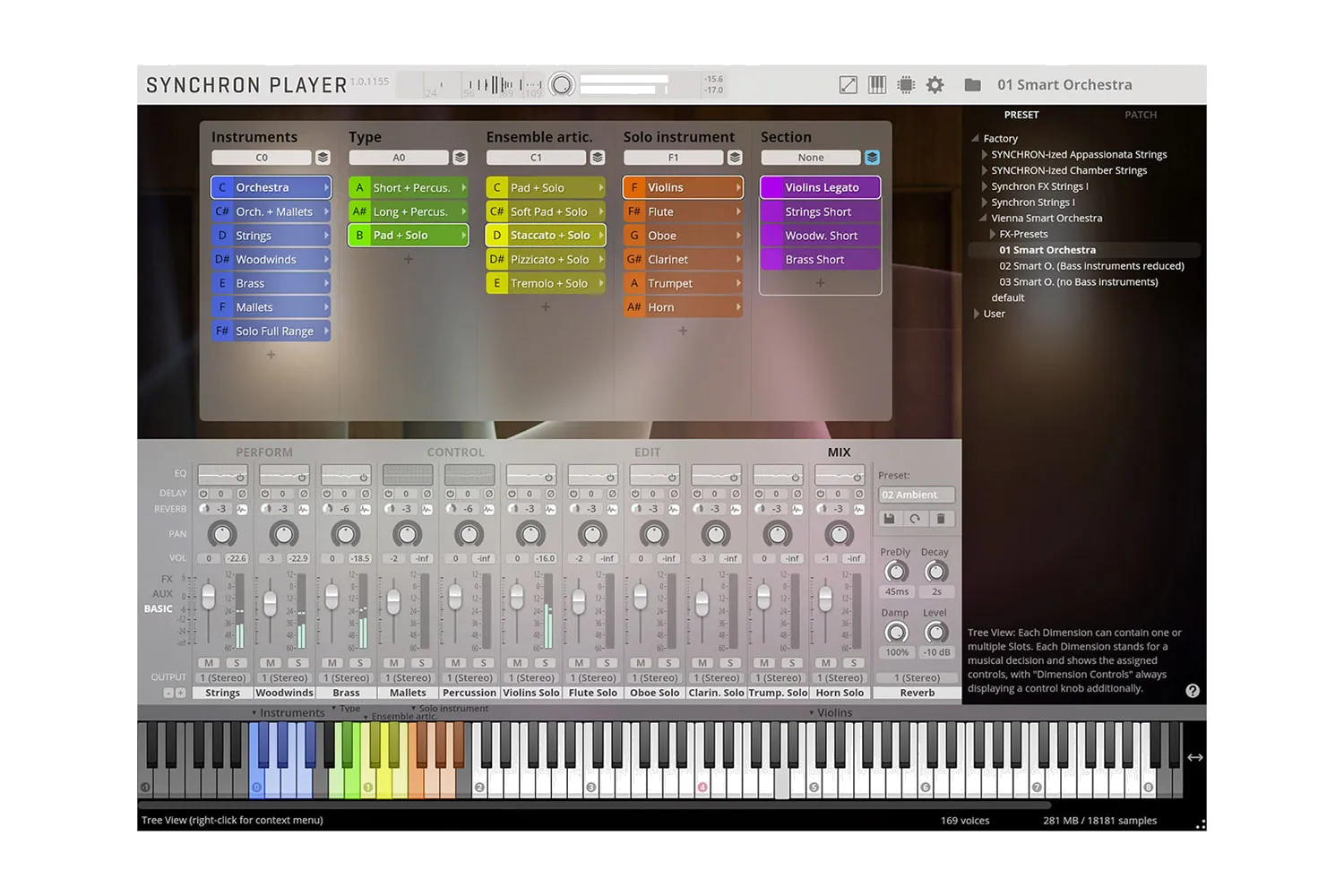1344x896 pixels.
Task: Switch to the MIX tab
Action: (x=840, y=452)
